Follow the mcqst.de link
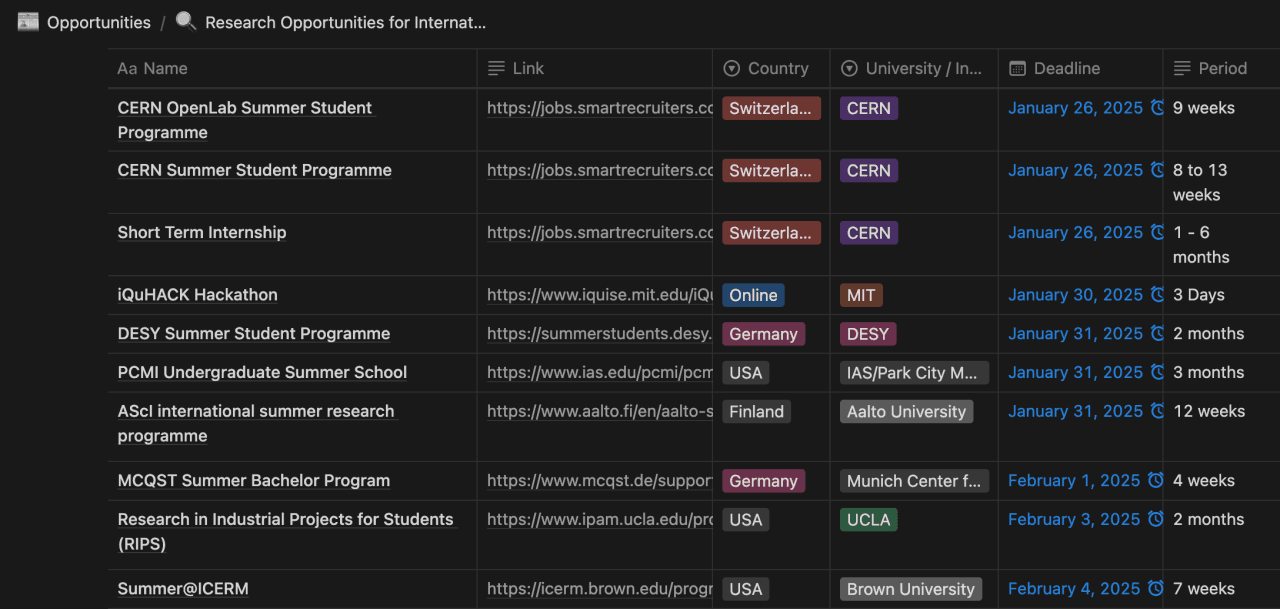Viewport: 1280px width, 609px height. pyautogui.click(x=600, y=481)
